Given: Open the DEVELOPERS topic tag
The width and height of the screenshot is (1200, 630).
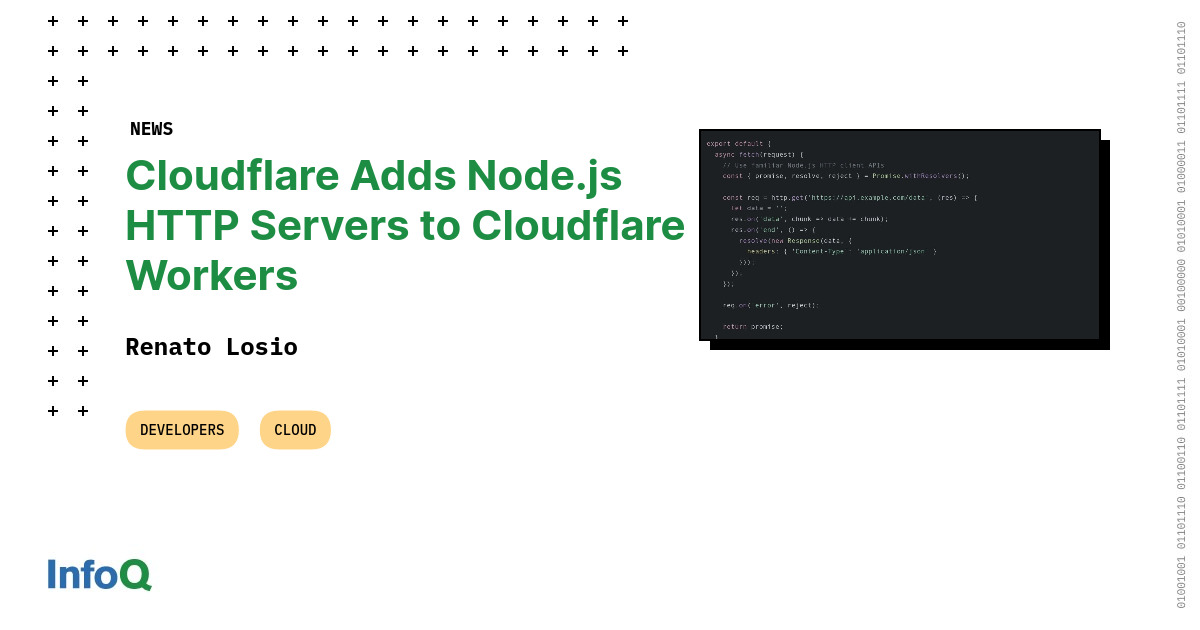Looking at the screenshot, I should click(182, 430).
